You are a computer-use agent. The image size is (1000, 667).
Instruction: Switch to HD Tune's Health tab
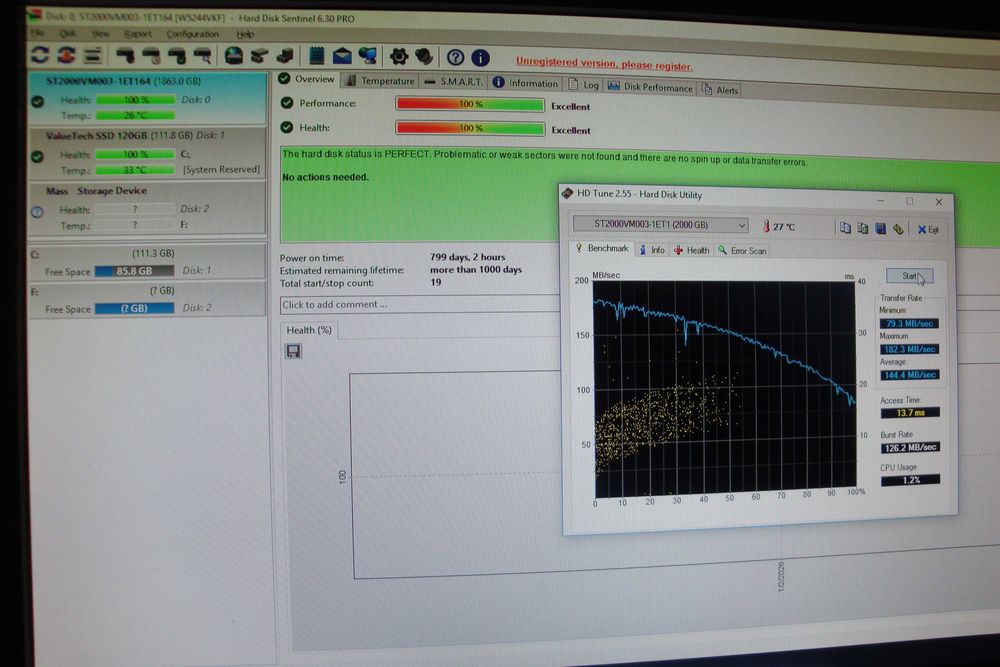click(691, 251)
